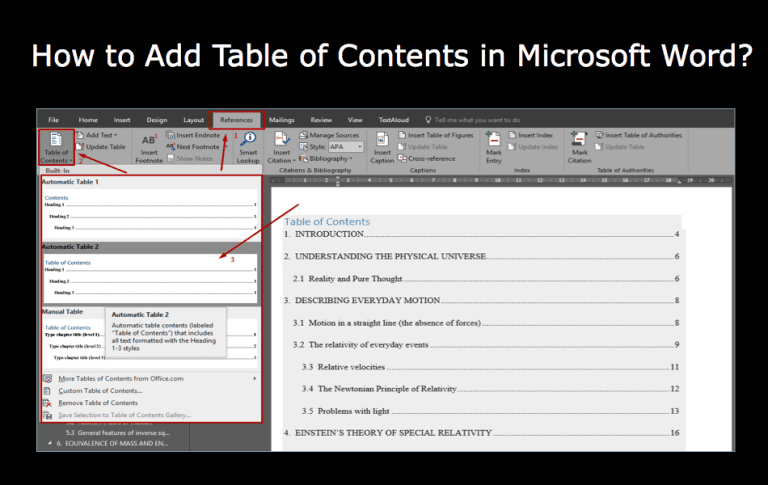The height and width of the screenshot is (485, 768).
Task: Click the Insert Footnote AB icon
Action: [x=149, y=141]
